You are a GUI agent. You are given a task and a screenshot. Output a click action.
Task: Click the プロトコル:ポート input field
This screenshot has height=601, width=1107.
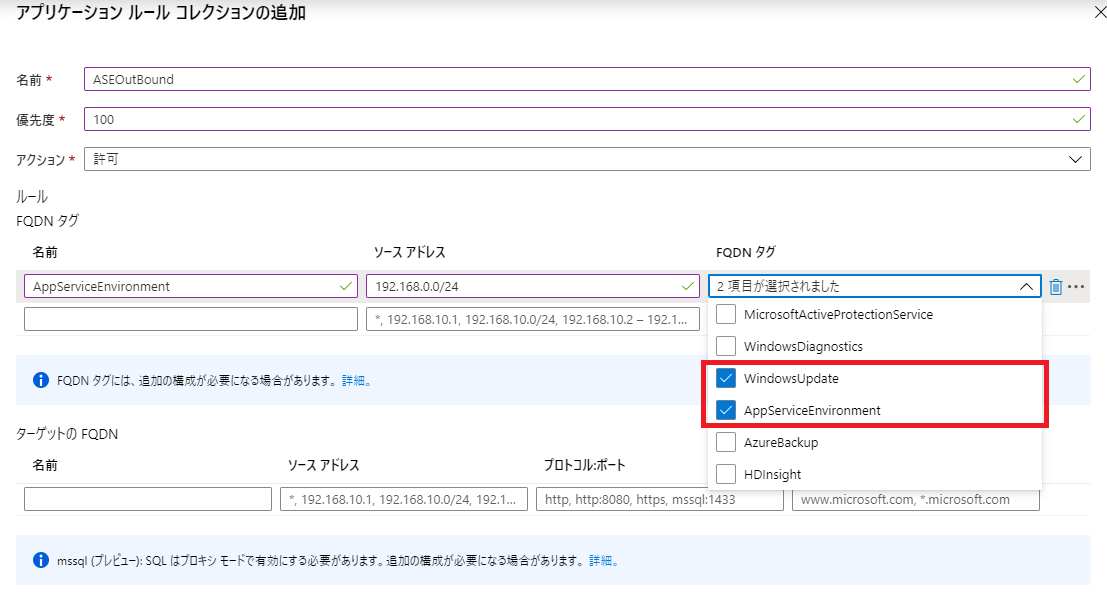pyautogui.click(x=659, y=499)
